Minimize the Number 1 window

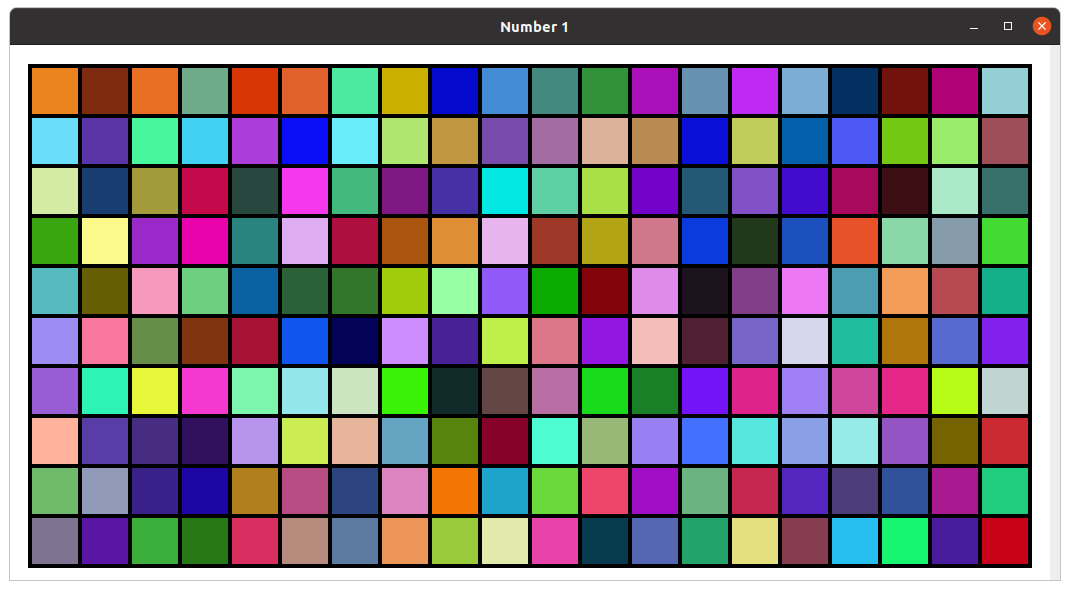pyautogui.click(x=974, y=27)
